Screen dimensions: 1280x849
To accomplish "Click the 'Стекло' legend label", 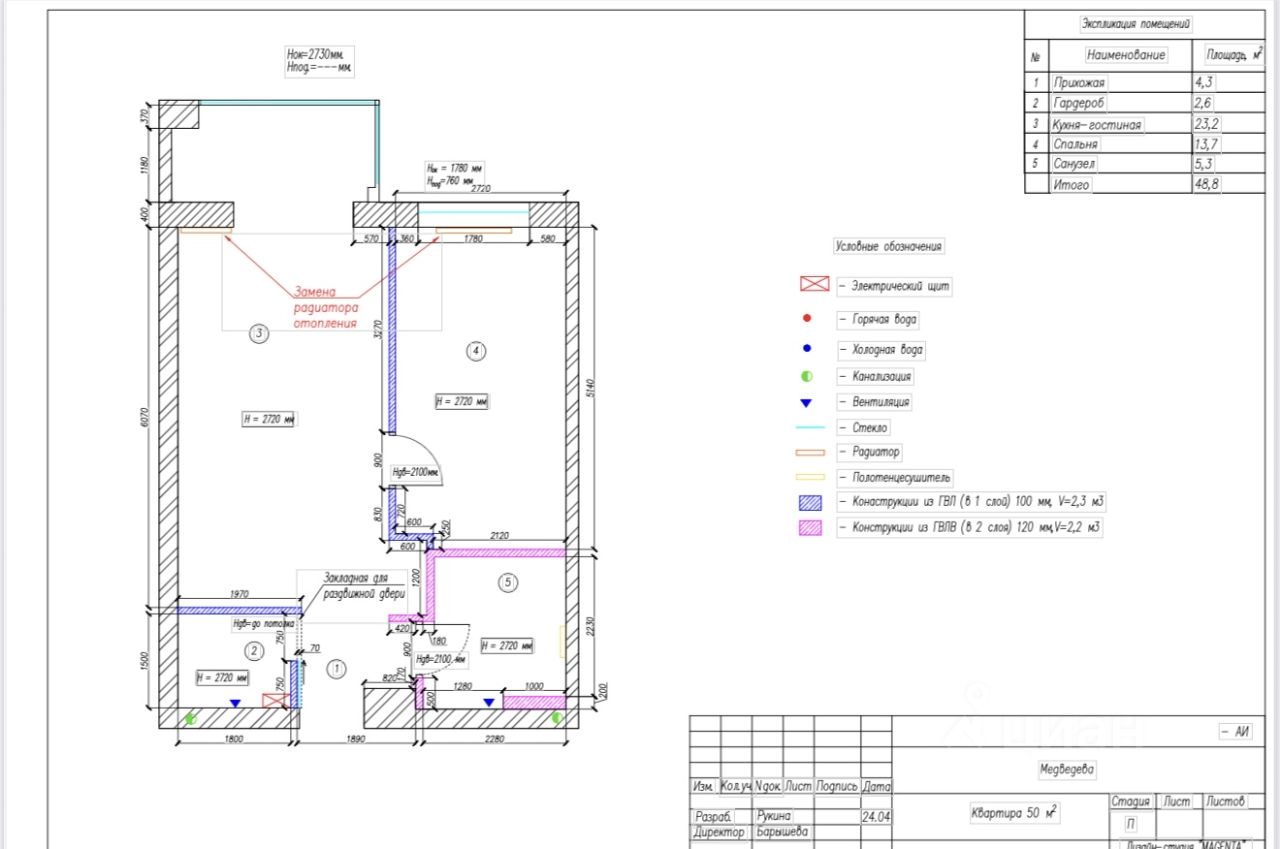I will point(863,428).
